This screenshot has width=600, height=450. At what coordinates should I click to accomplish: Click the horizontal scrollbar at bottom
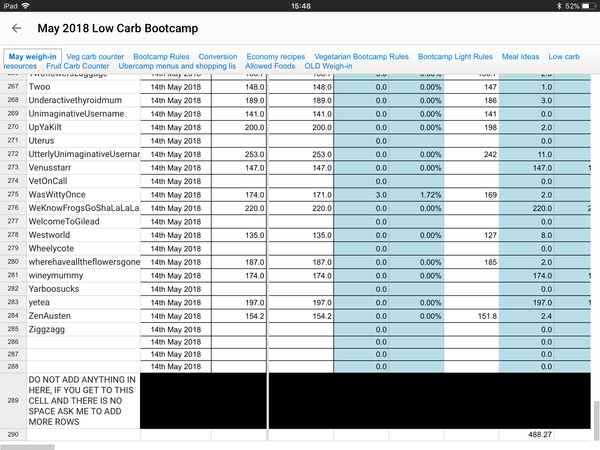(x=28, y=446)
